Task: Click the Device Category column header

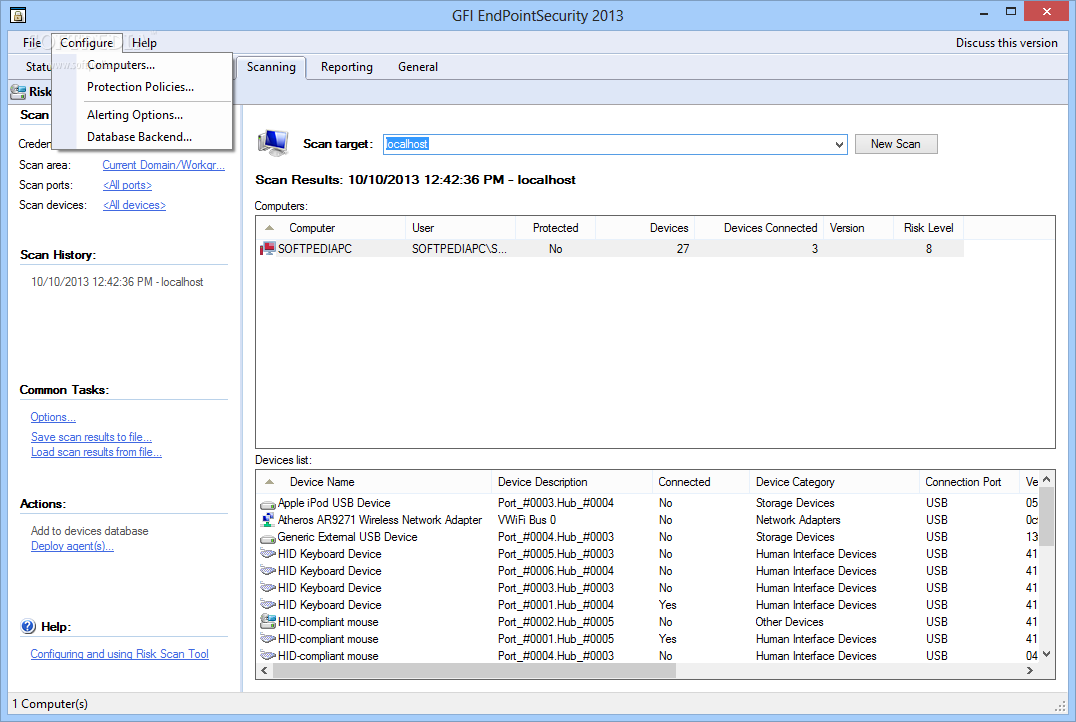Action: [834, 482]
